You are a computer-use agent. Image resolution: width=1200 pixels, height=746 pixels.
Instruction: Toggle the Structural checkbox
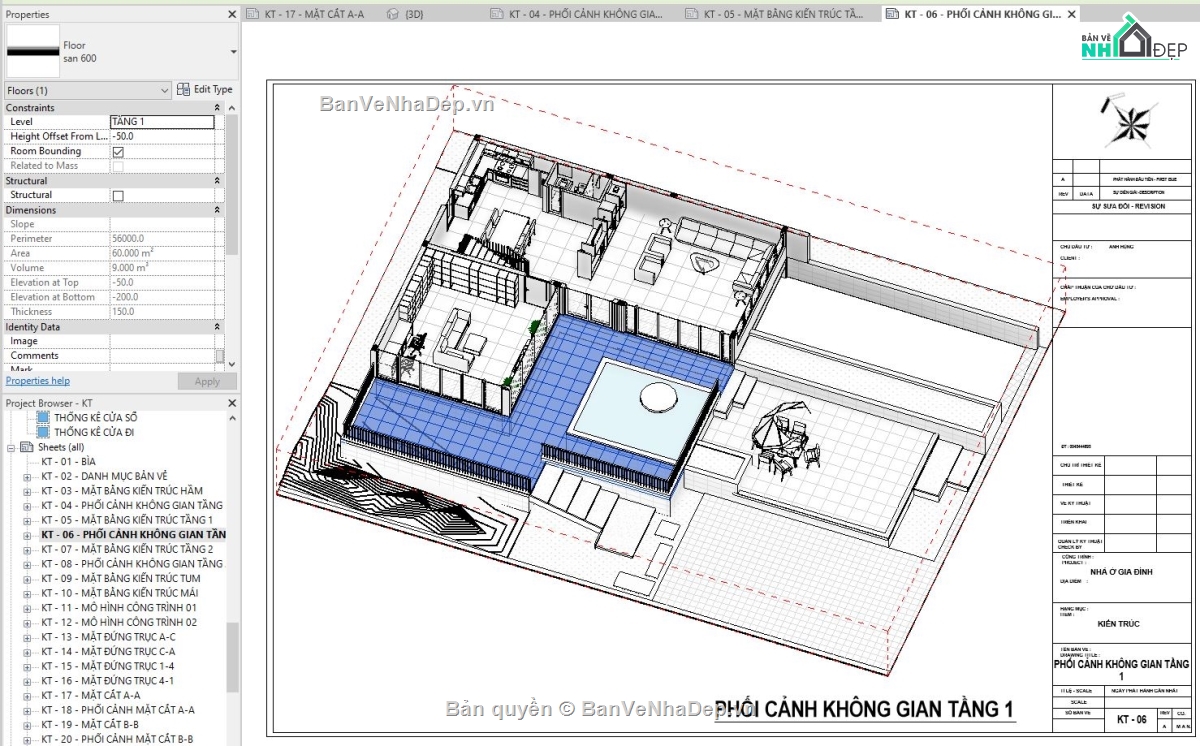click(x=118, y=195)
